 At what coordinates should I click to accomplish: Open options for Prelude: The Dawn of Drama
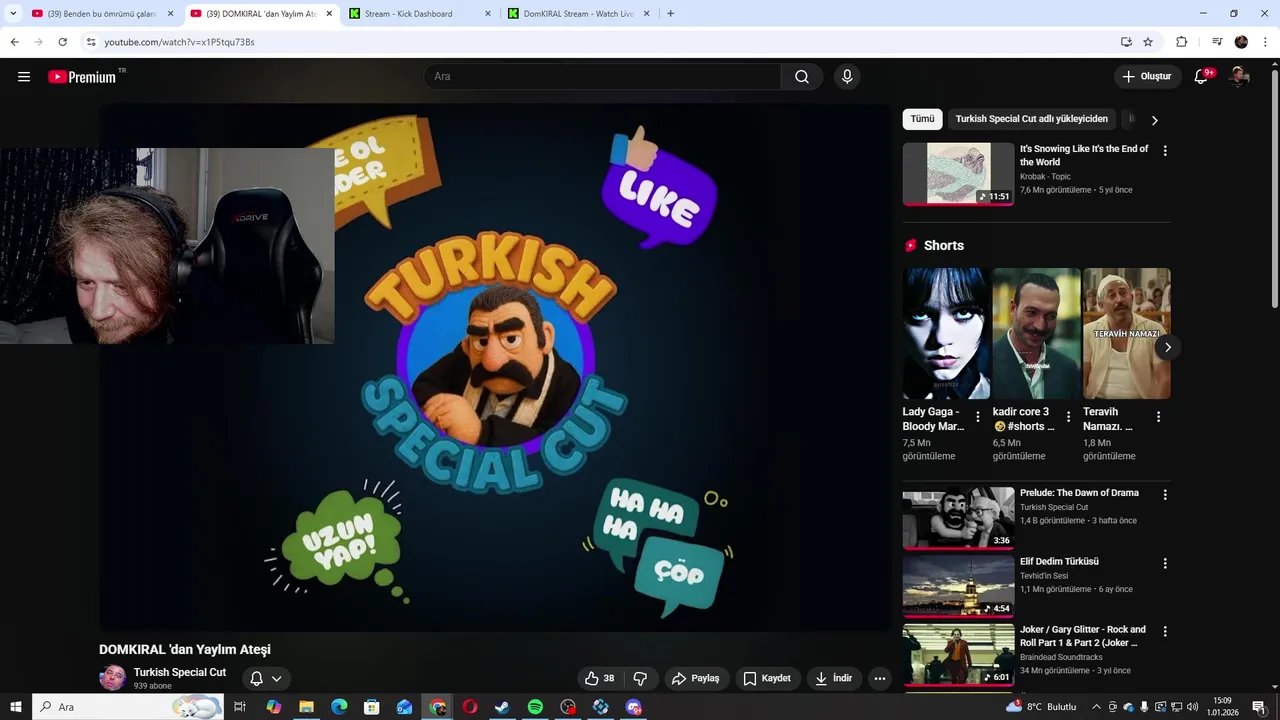point(1164,494)
